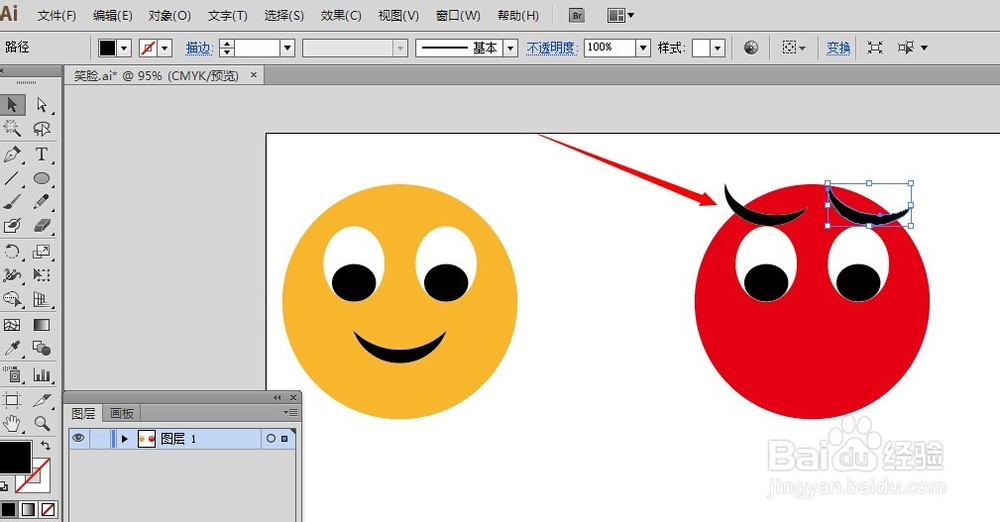Select the Symbol Sprayer tool
Image resolution: width=1000 pixels, height=522 pixels.
[x=12, y=374]
